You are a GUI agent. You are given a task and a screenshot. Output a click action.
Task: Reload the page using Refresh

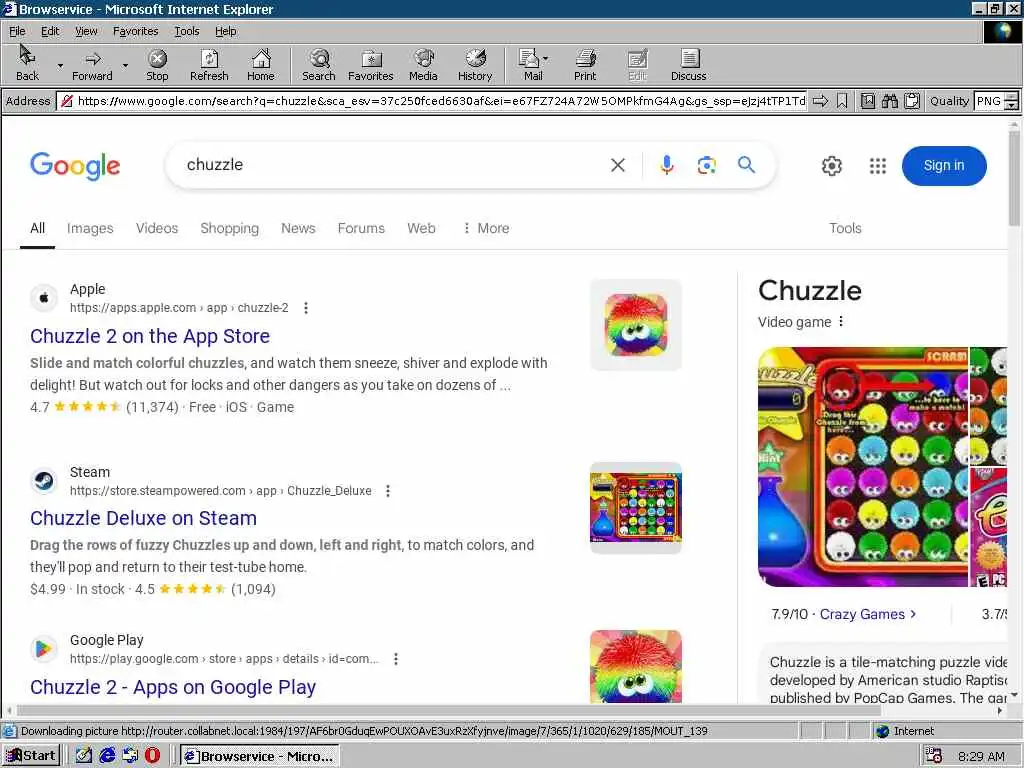point(209,64)
